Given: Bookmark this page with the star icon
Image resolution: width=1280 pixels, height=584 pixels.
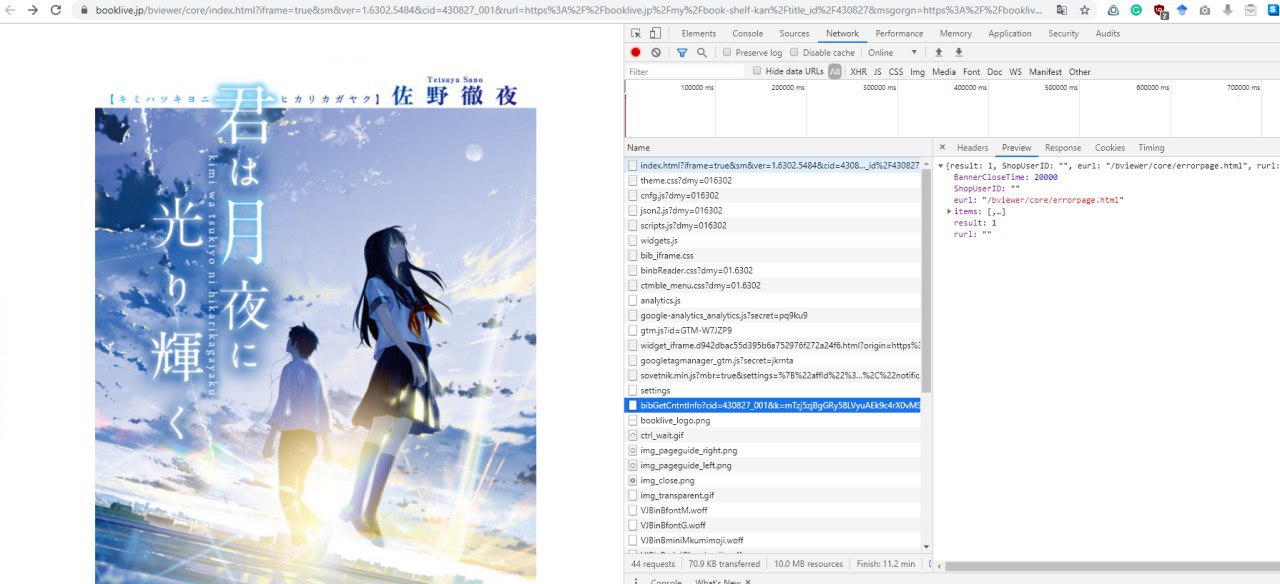Looking at the screenshot, I should (x=1084, y=10).
